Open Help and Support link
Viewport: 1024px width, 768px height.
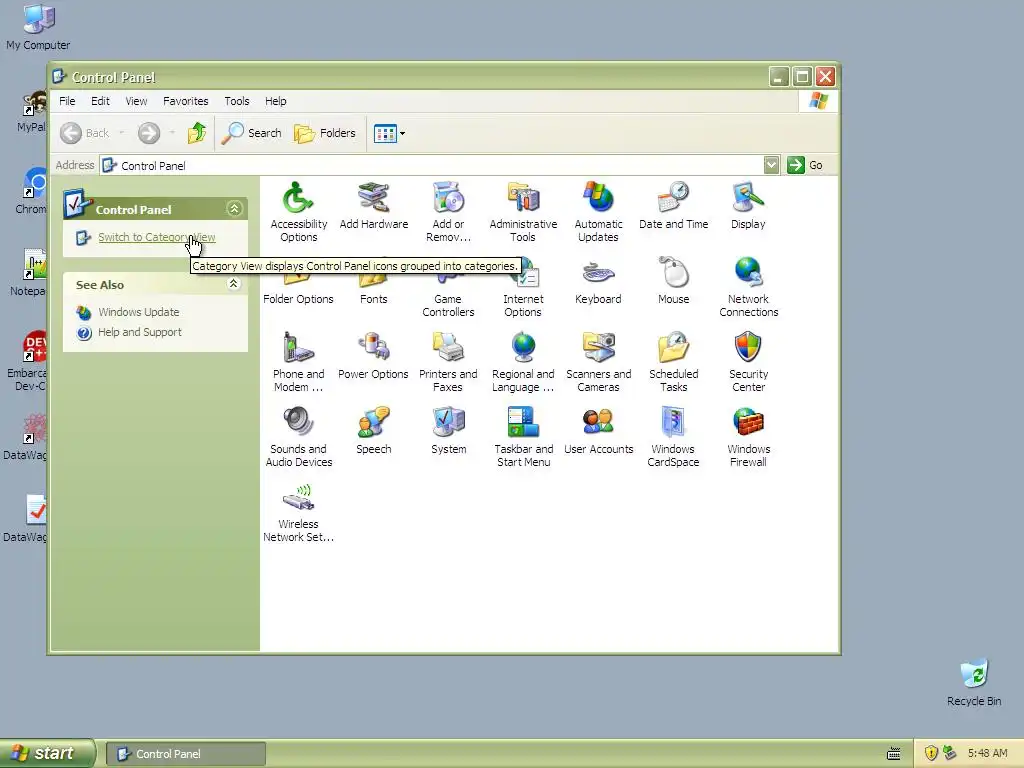click(140, 332)
